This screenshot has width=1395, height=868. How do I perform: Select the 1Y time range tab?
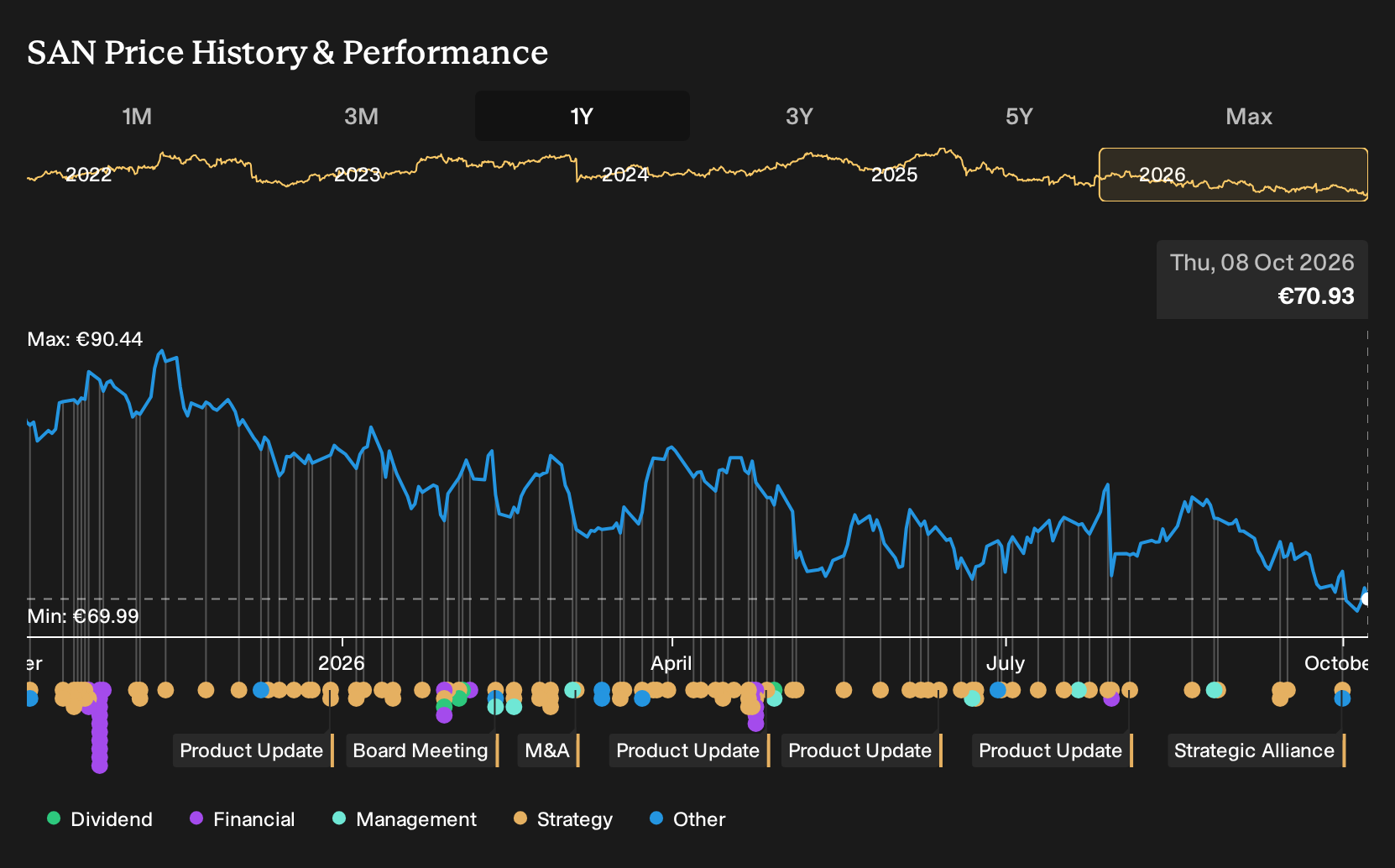coord(582,117)
